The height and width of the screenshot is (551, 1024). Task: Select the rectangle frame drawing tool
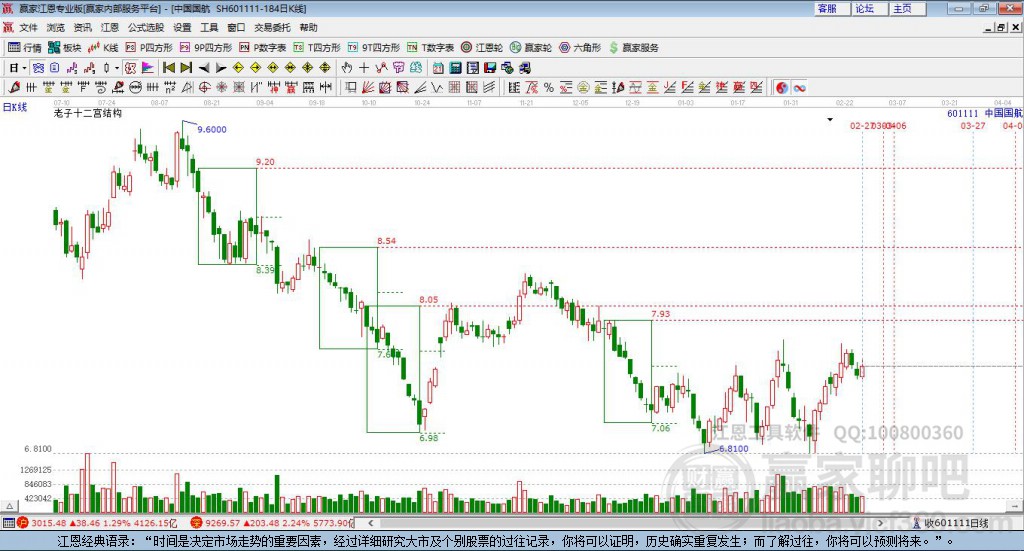point(351,87)
